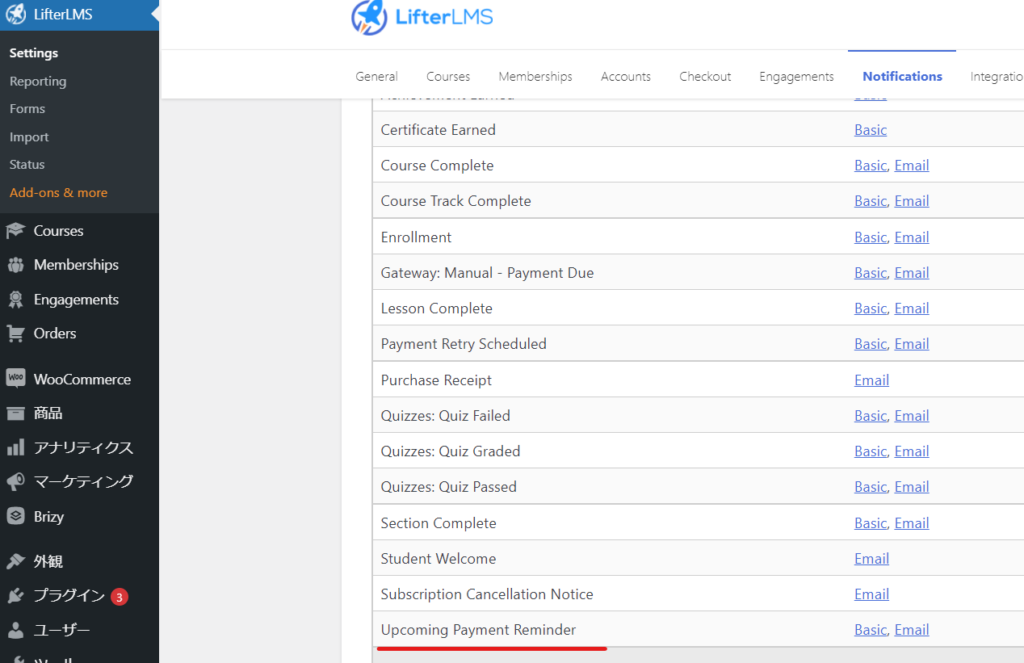1024x663 pixels.
Task: Click the ユーザー person icon
Action: (16, 630)
